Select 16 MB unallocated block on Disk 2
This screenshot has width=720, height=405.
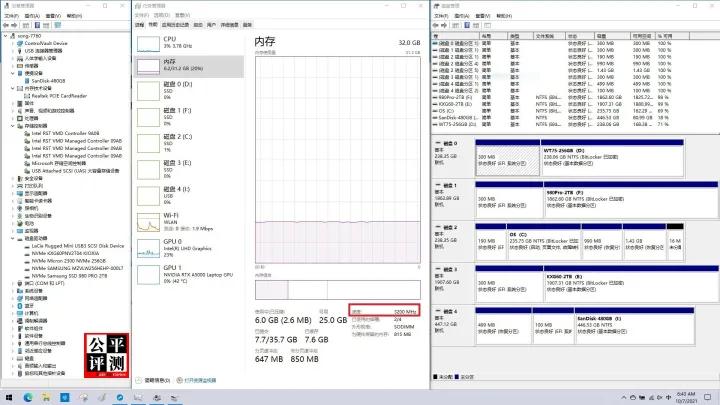point(675,243)
